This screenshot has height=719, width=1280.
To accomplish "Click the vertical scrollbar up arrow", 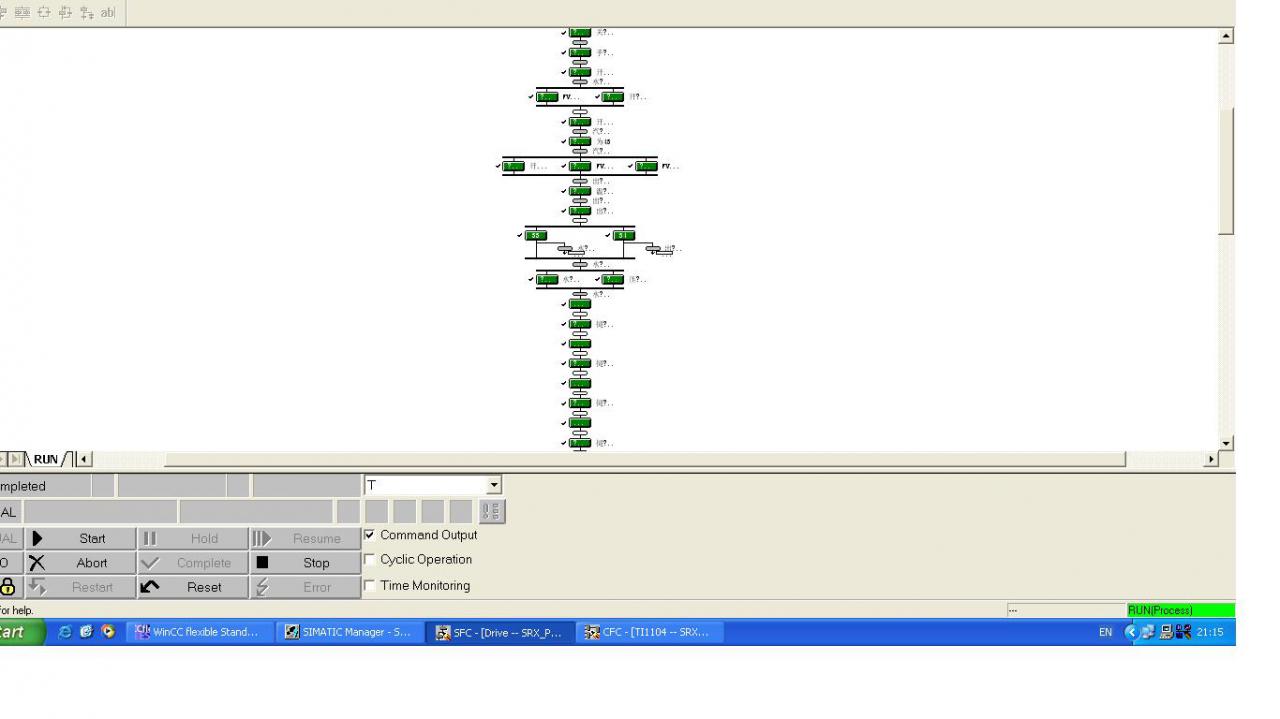I will [x=1226, y=36].
